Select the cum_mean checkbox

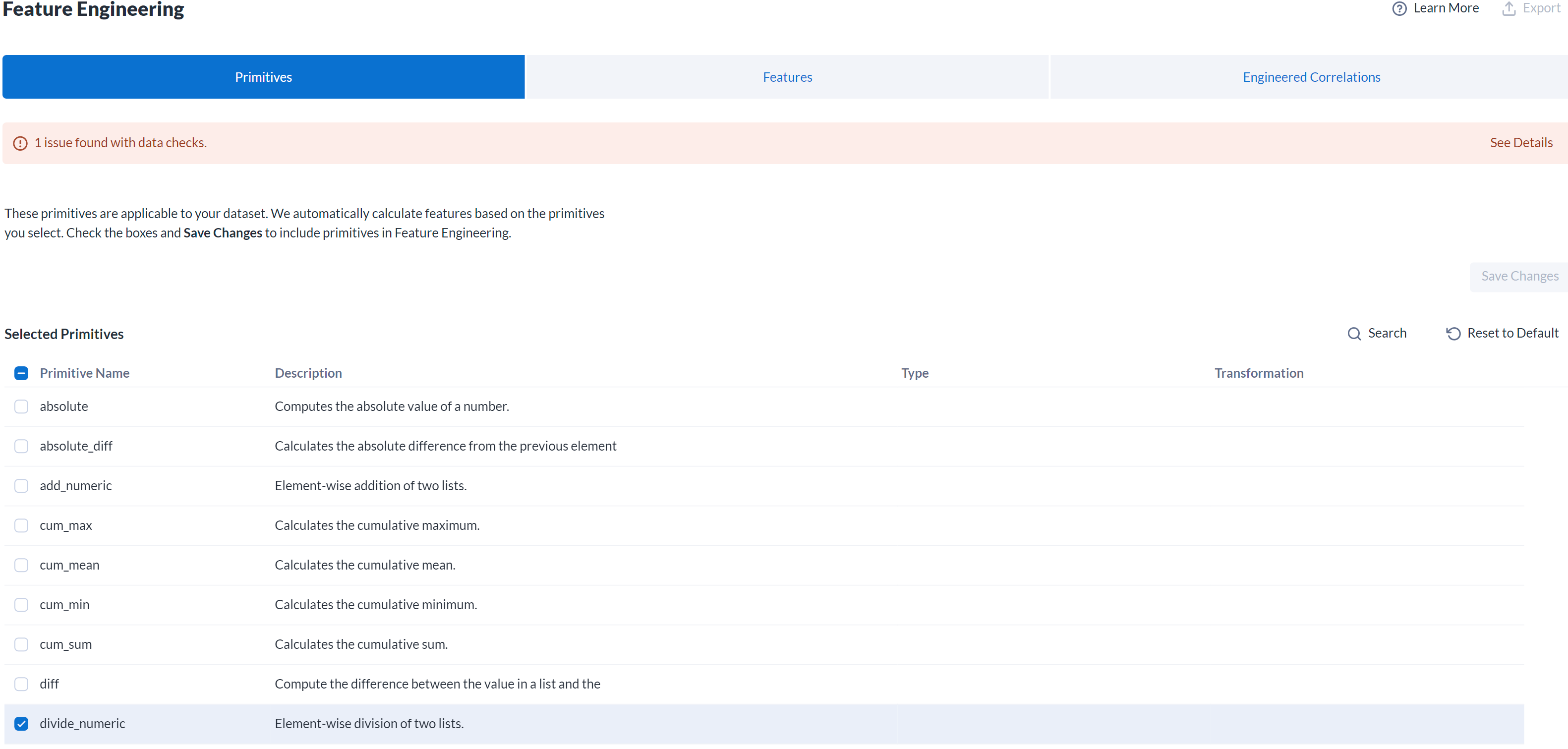point(21,565)
